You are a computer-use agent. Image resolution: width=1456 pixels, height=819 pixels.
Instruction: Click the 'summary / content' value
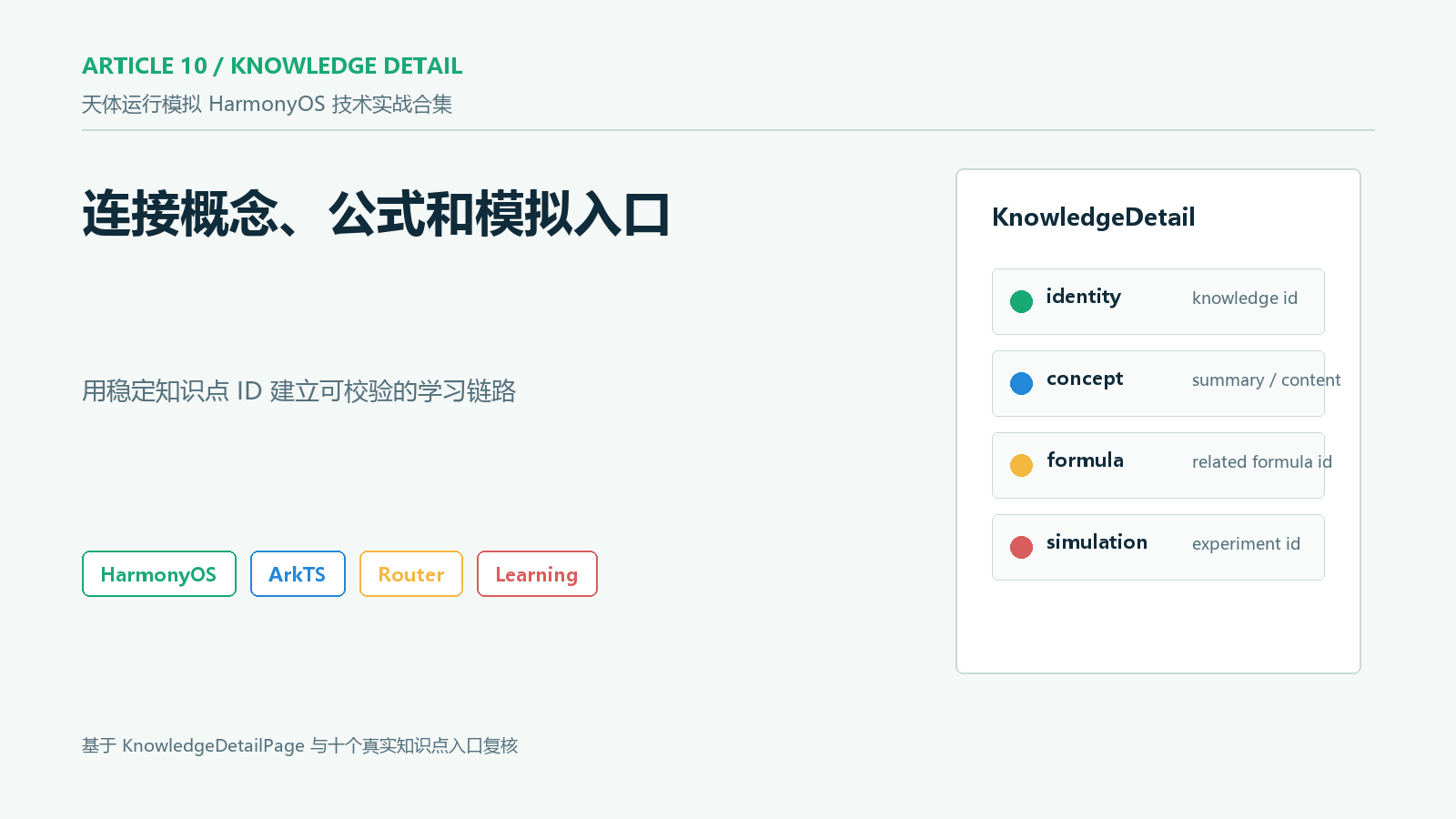coord(1266,380)
